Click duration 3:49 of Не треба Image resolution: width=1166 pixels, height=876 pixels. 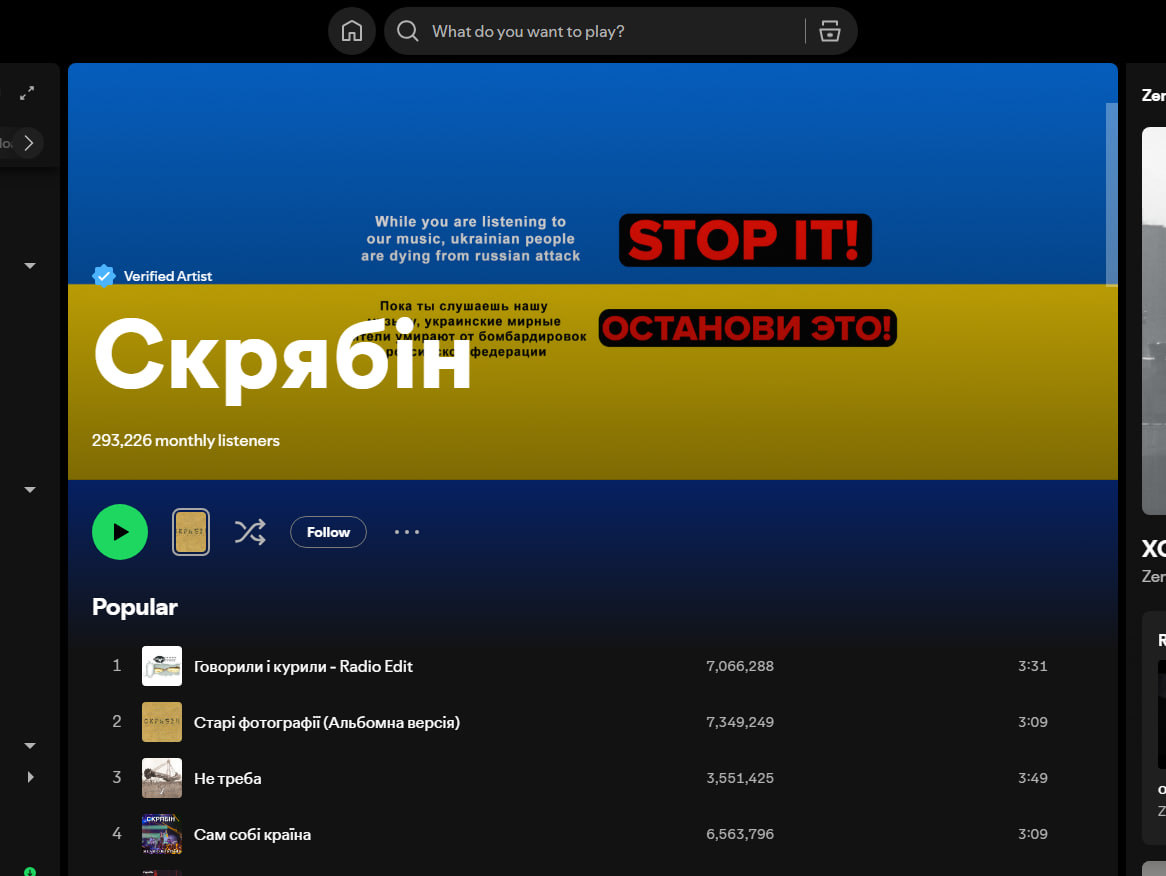[1032, 778]
